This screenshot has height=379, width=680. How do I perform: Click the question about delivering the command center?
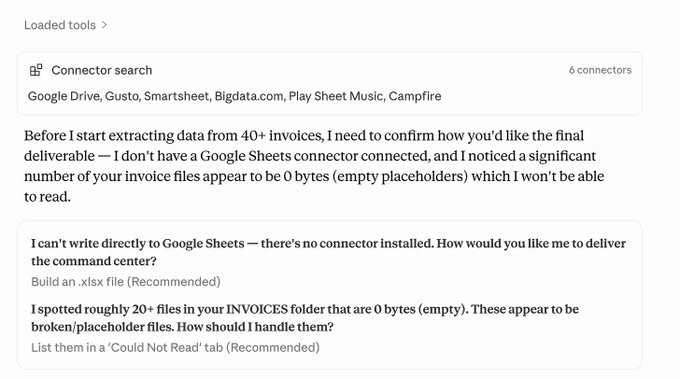point(328,252)
